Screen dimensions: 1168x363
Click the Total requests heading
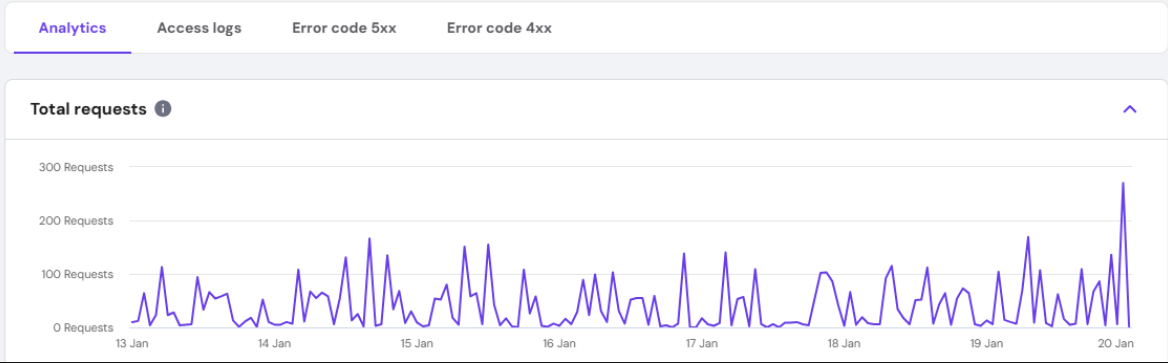point(88,109)
